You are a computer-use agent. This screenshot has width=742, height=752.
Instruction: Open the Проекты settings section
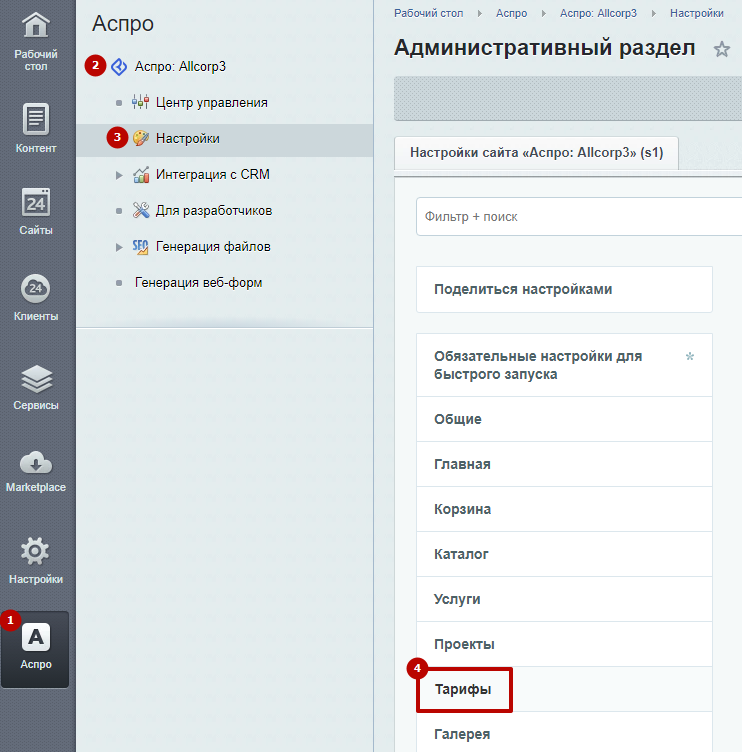[x=564, y=644]
